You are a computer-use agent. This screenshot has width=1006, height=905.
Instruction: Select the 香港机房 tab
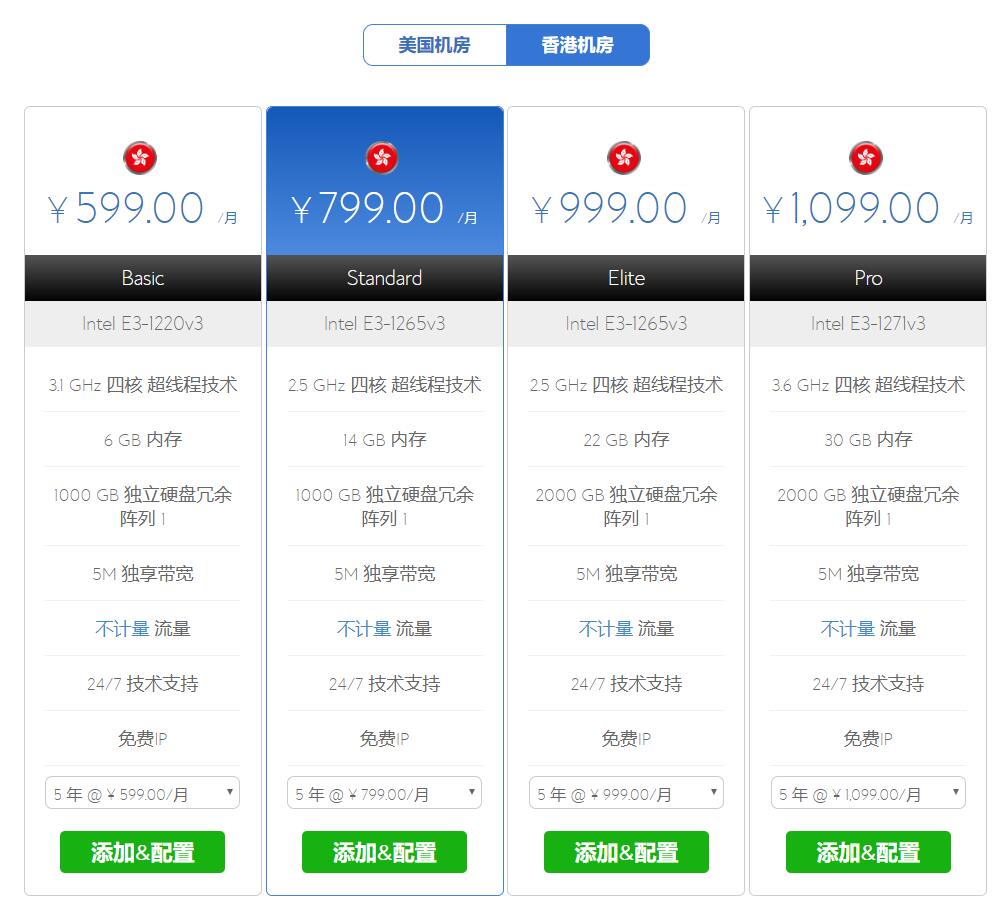click(x=578, y=45)
